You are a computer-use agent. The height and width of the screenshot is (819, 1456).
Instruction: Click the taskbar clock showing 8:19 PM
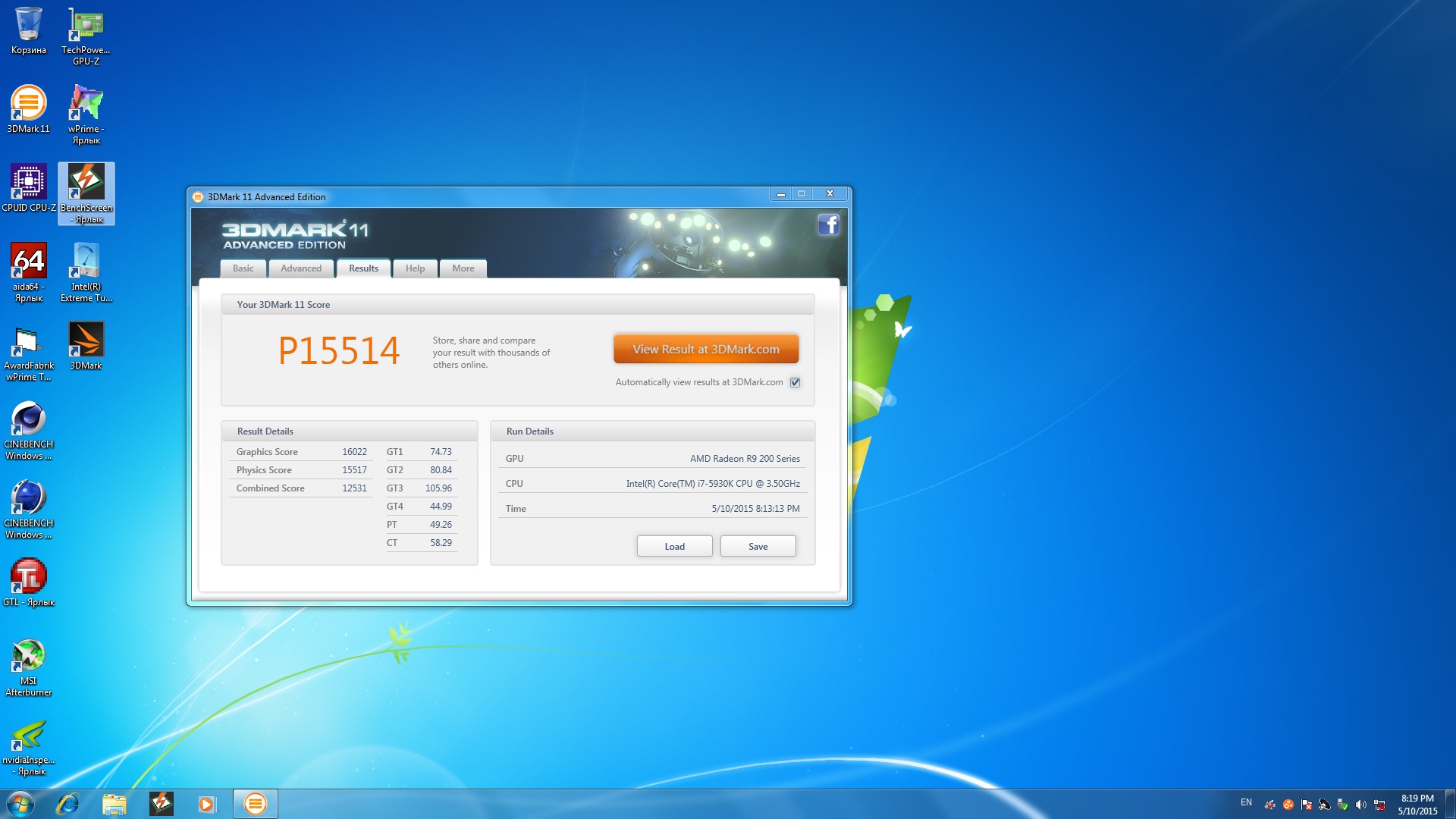pos(1417,805)
